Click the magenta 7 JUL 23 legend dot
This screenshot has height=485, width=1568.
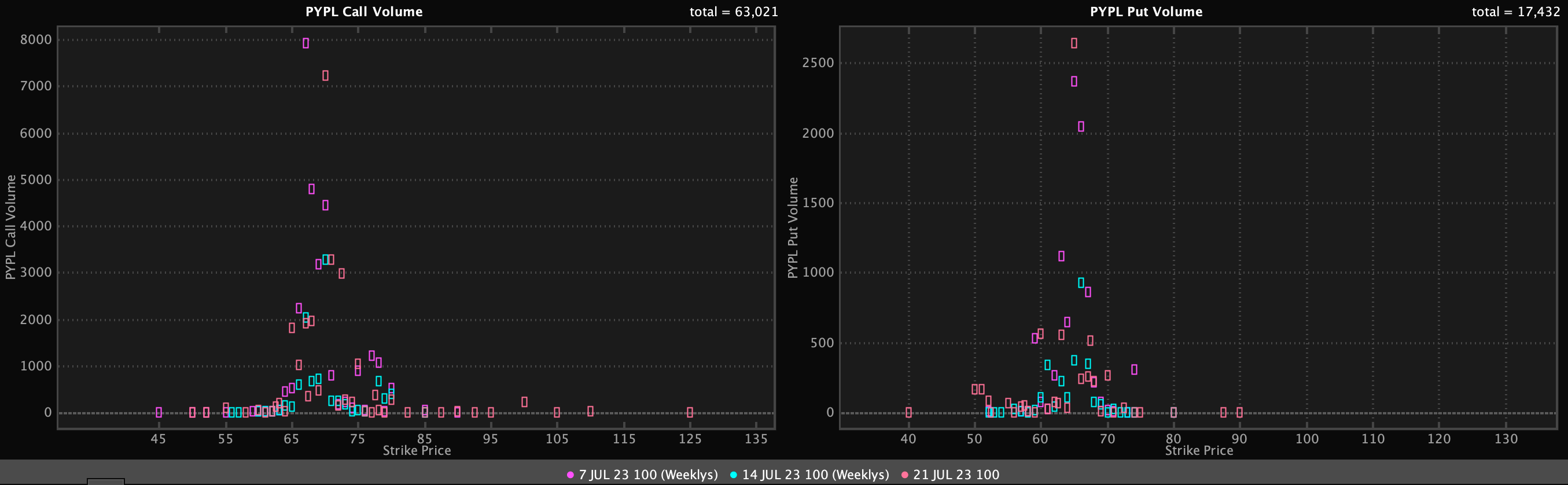point(570,475)
